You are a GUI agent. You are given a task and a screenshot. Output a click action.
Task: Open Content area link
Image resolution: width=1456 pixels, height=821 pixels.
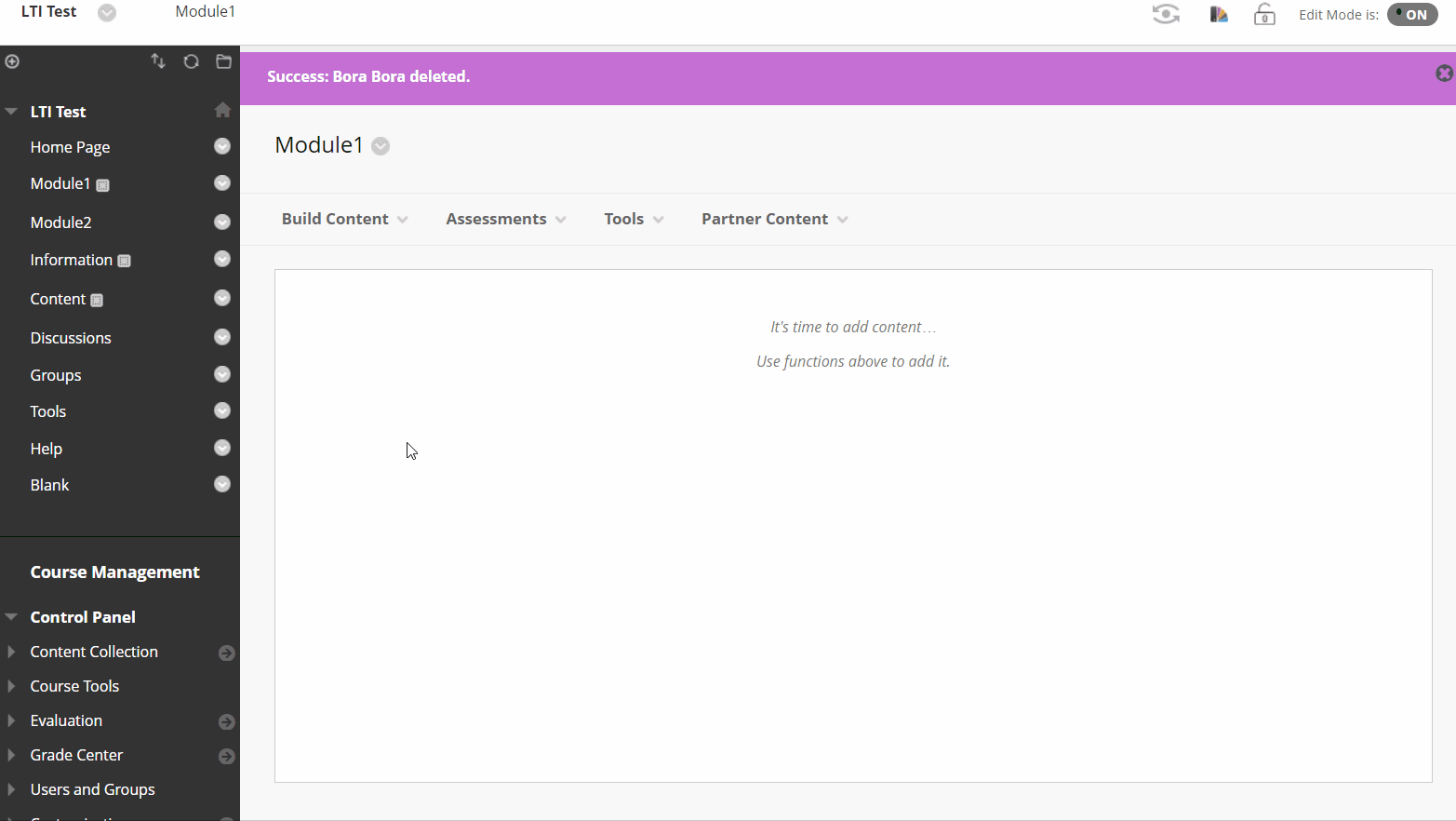[58, 299]
